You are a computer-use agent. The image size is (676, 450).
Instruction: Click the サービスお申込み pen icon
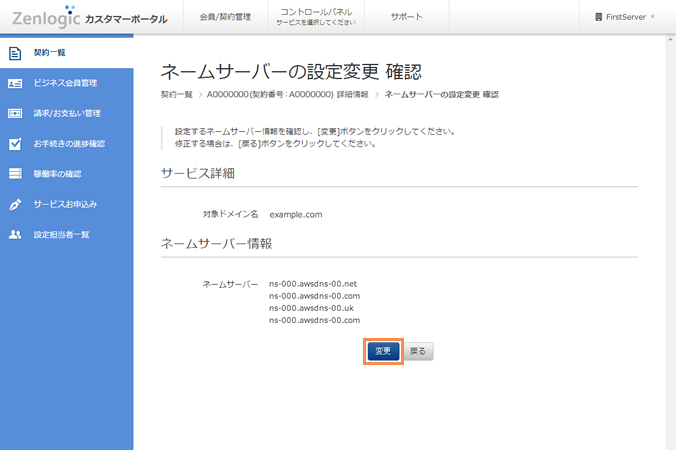point(15,204)
